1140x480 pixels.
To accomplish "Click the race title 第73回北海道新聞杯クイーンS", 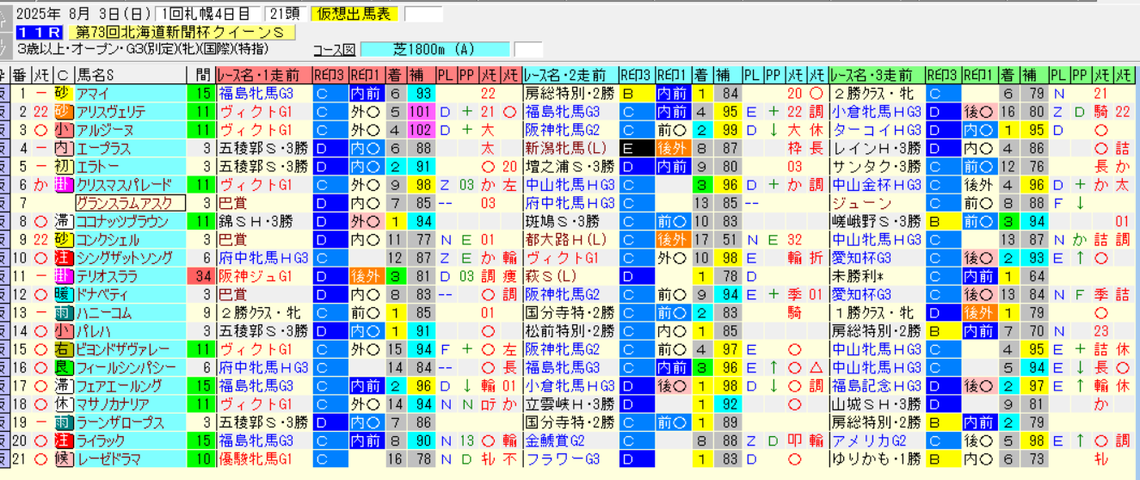I will pyautogui.click(x=182, y=32).
